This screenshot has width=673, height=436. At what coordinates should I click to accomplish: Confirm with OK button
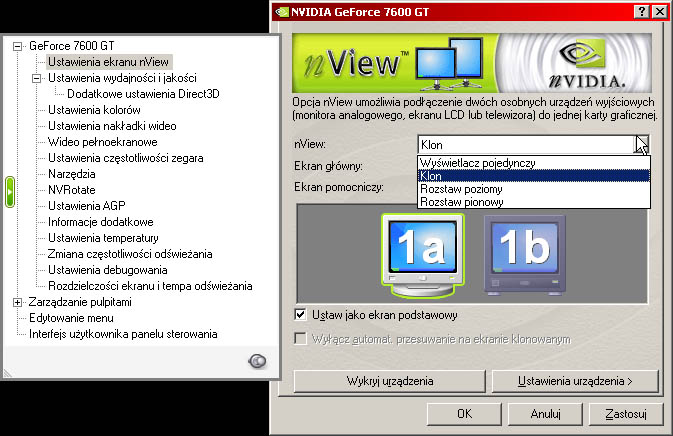[464, 414]
